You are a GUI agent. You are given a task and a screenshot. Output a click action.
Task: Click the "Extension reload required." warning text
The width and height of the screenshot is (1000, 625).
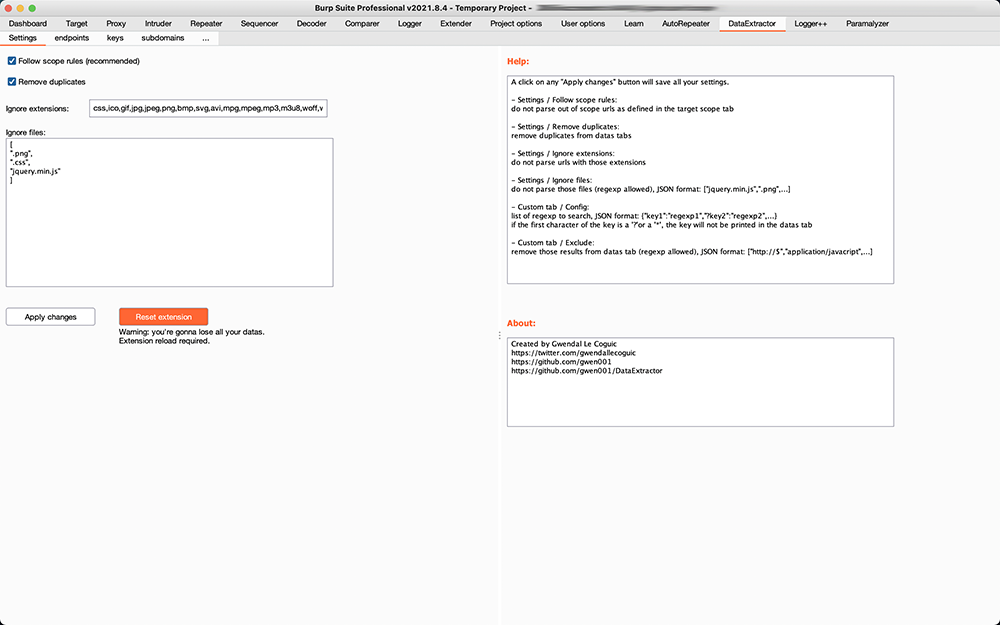tap(164, 341)
